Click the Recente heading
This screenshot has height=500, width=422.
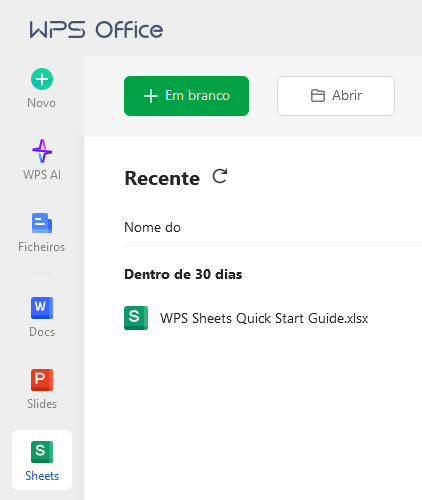pyautogui.click(x=162, y=178)
